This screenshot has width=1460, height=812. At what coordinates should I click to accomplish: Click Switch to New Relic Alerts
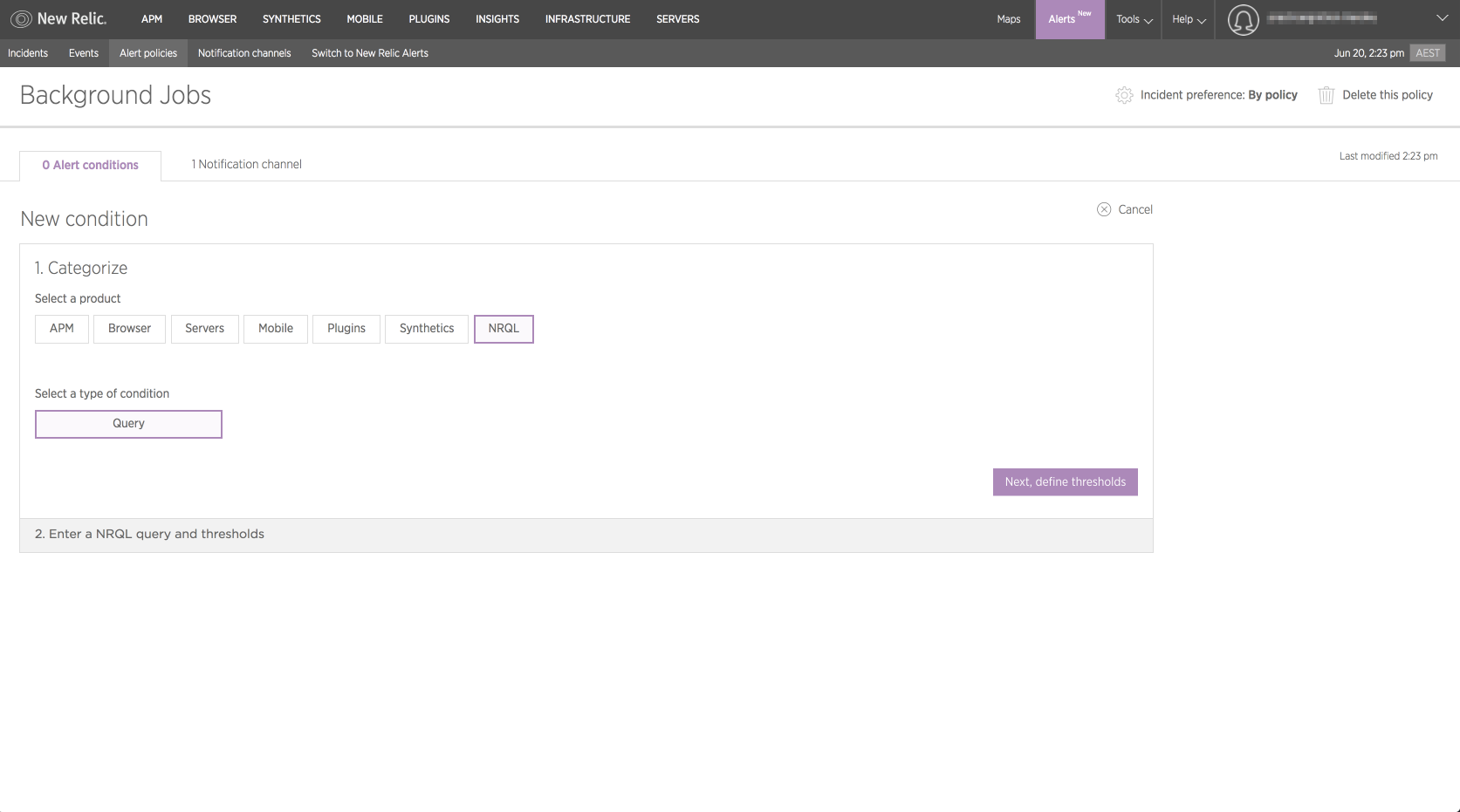tap(370, 53)
